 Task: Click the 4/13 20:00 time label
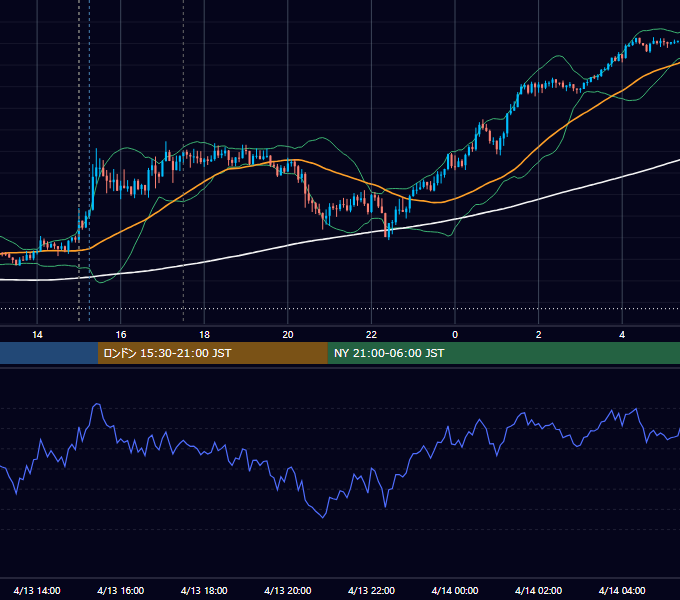coord(288,590)
